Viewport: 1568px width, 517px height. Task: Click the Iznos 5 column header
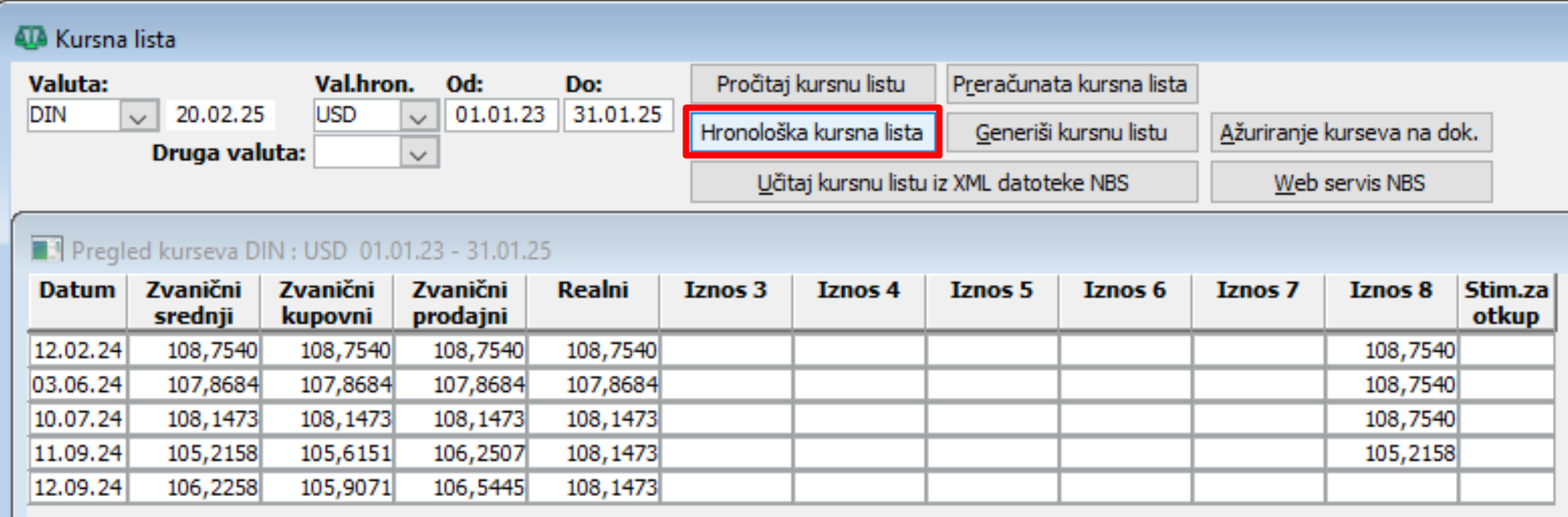[x=992, y=302]
